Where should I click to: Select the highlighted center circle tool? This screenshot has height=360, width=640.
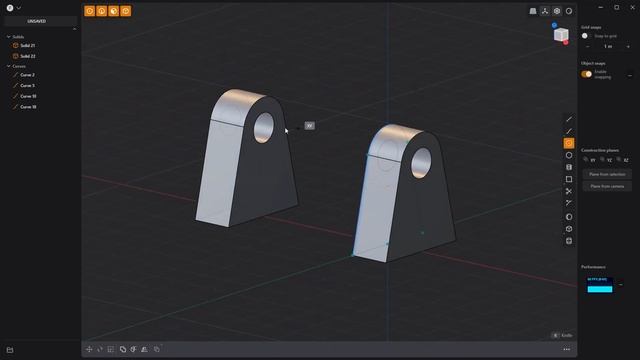[x=569, y=143]
